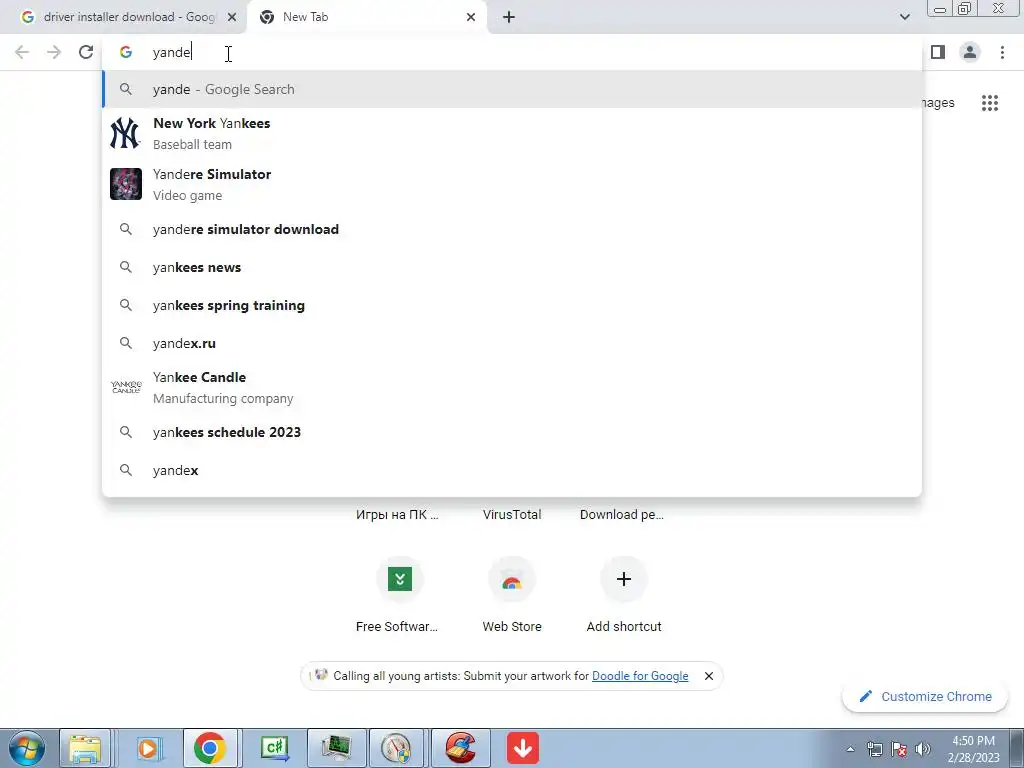Click the Customize Chrome button
Image resolution: width=1024 pixels, height=768 pixels.
[925, 696]
